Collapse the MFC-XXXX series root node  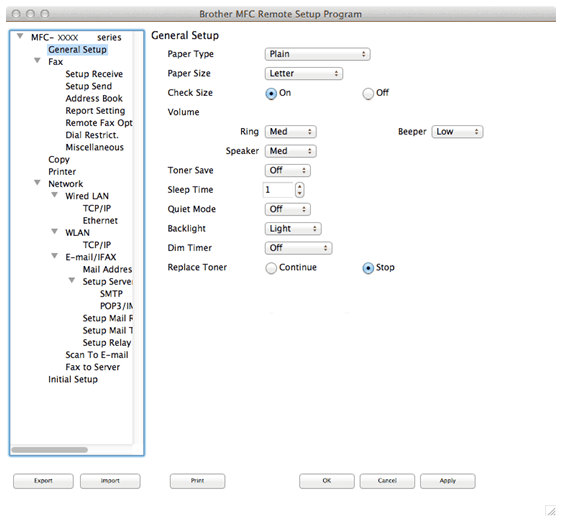(x=20, y=36)
